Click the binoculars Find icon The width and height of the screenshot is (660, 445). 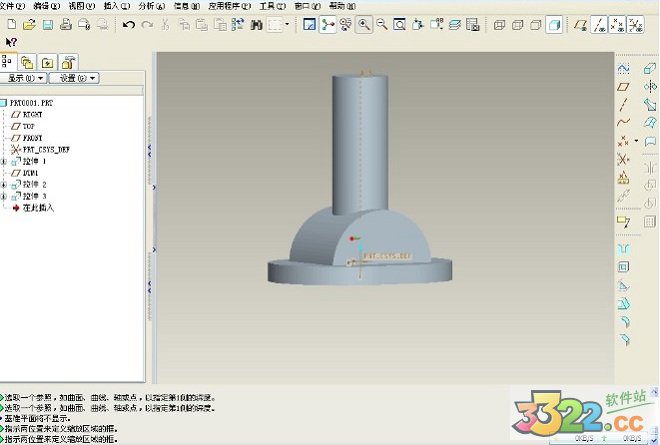point(256,25)
